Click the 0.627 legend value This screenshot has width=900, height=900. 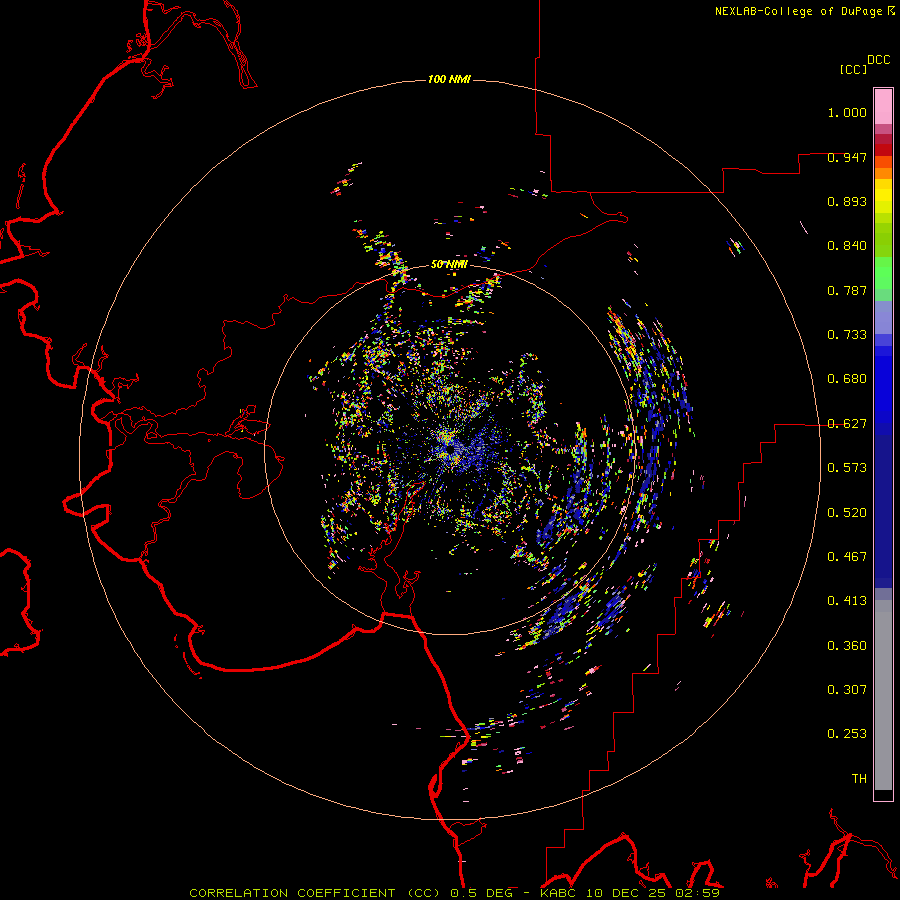coord(847,424)
